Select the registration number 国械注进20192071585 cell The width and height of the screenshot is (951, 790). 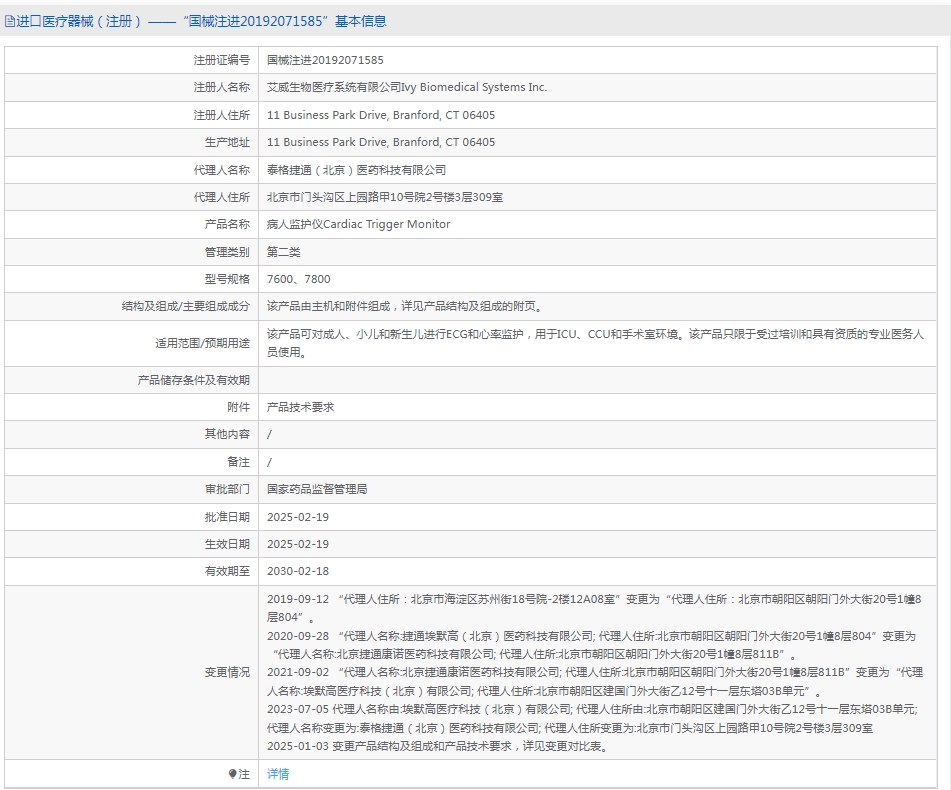point(325,60)
